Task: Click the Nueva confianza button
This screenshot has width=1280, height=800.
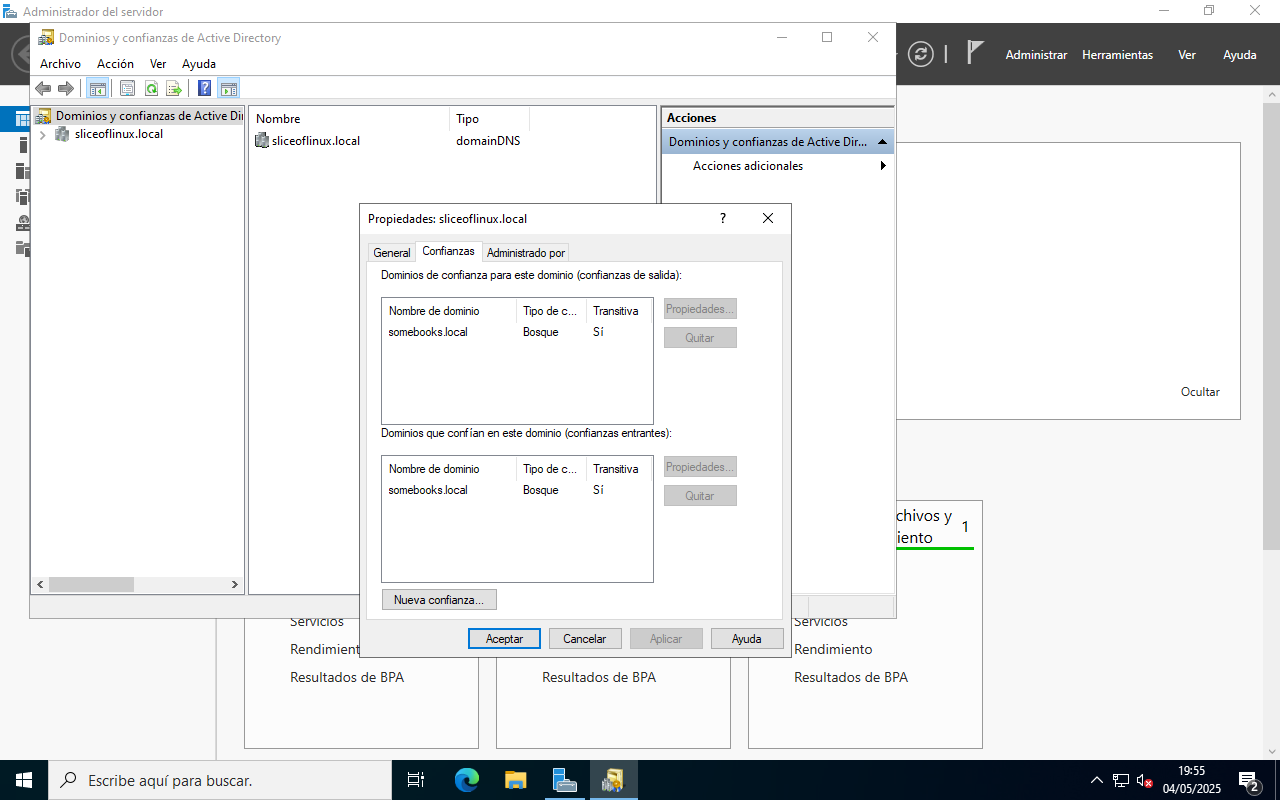Action: pyautogui.click(x=439, y=600)
